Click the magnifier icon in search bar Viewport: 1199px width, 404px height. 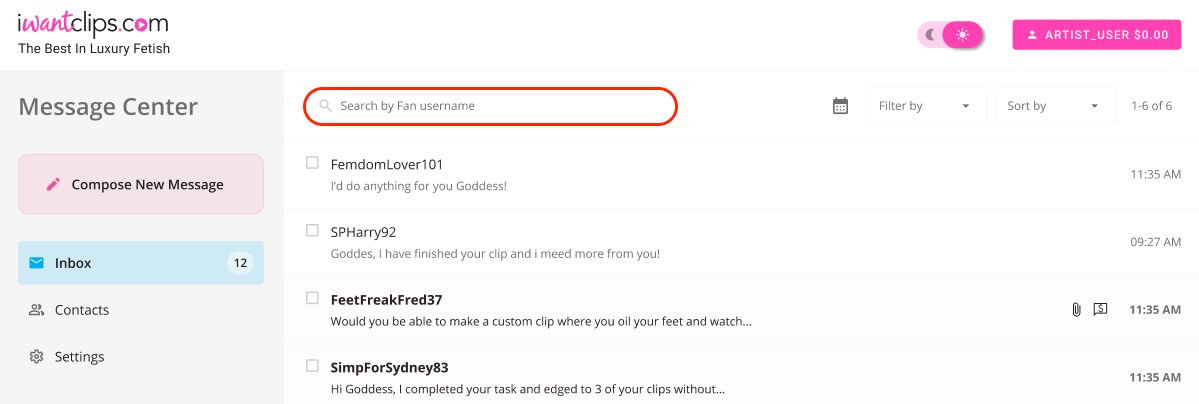[325, 106]
